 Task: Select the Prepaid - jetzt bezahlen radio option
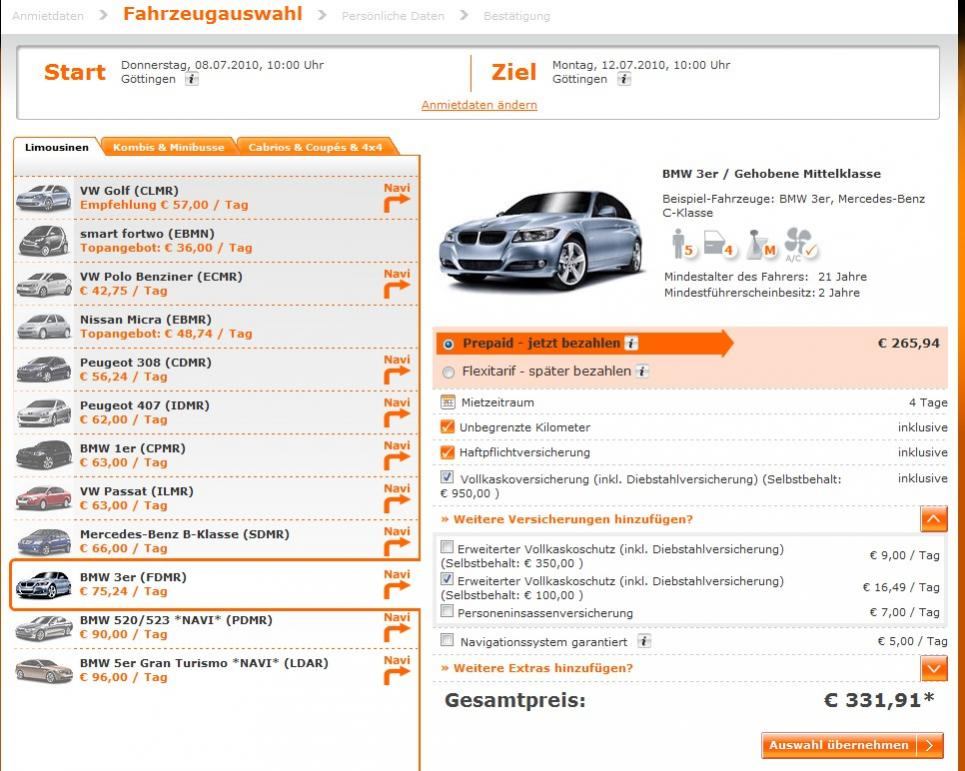[x=449, y=344]
